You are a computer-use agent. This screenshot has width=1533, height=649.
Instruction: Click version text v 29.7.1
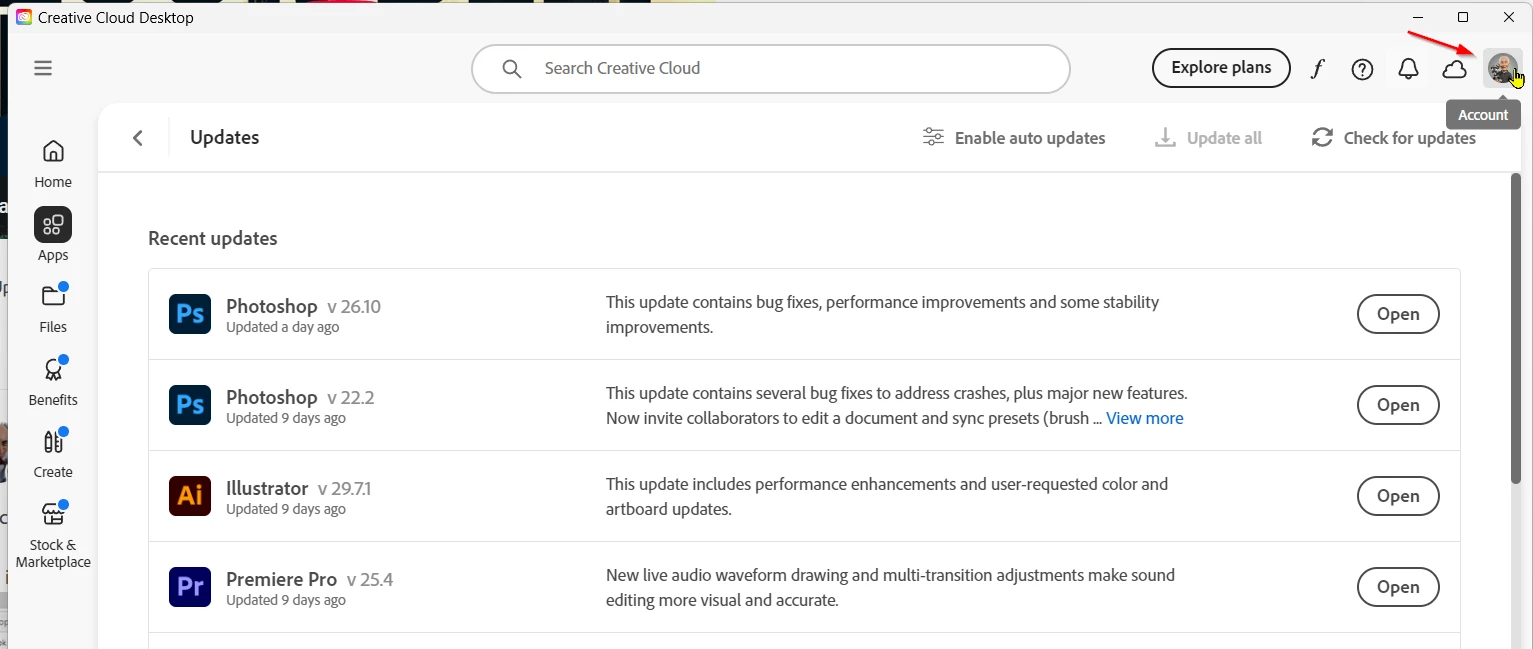tap(344, 489)
